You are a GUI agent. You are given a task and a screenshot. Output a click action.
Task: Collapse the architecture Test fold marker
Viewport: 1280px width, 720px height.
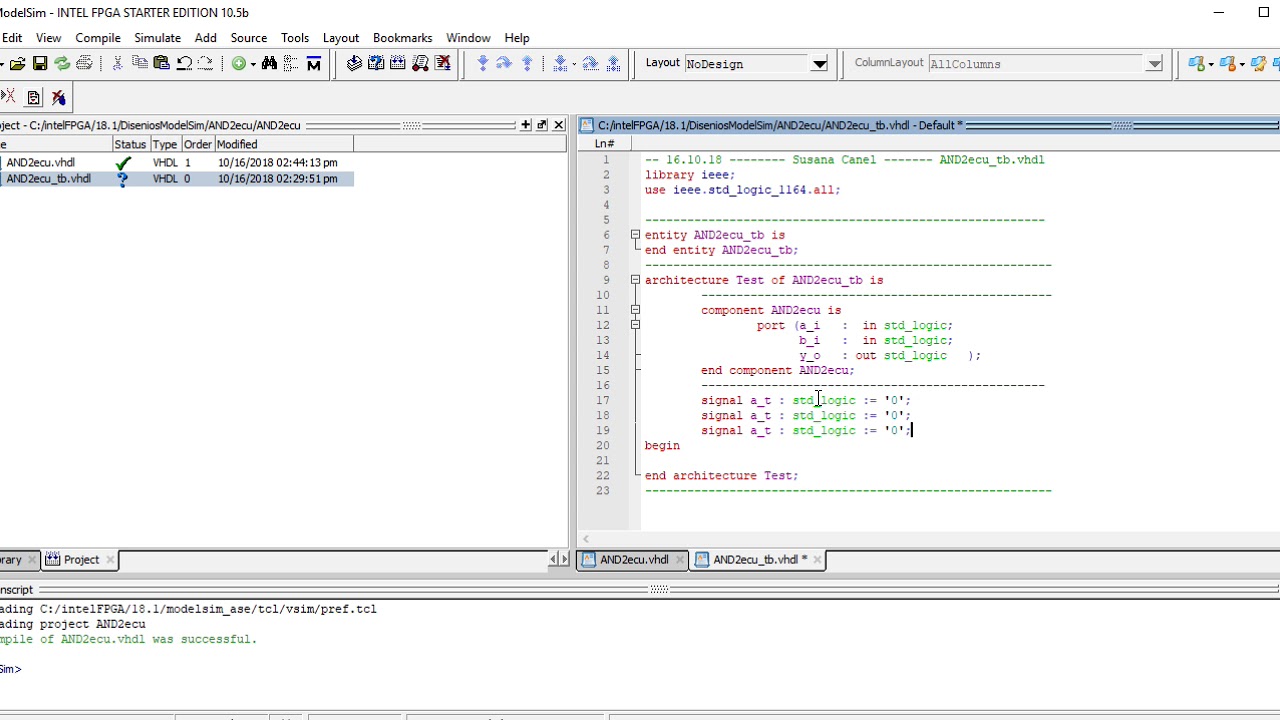[635, 280]
